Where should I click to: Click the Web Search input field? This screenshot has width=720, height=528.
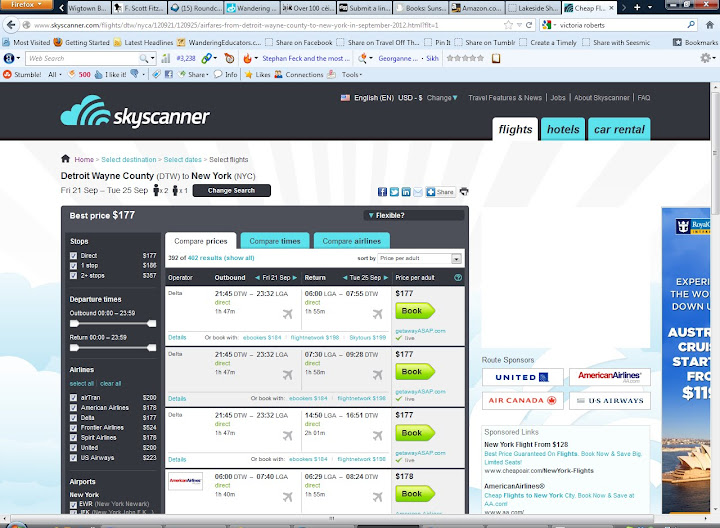(x=83, y=58)
